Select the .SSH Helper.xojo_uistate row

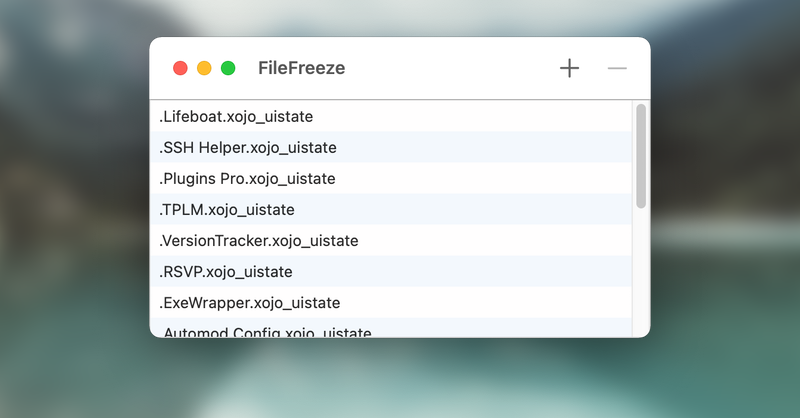click(391, 147)
